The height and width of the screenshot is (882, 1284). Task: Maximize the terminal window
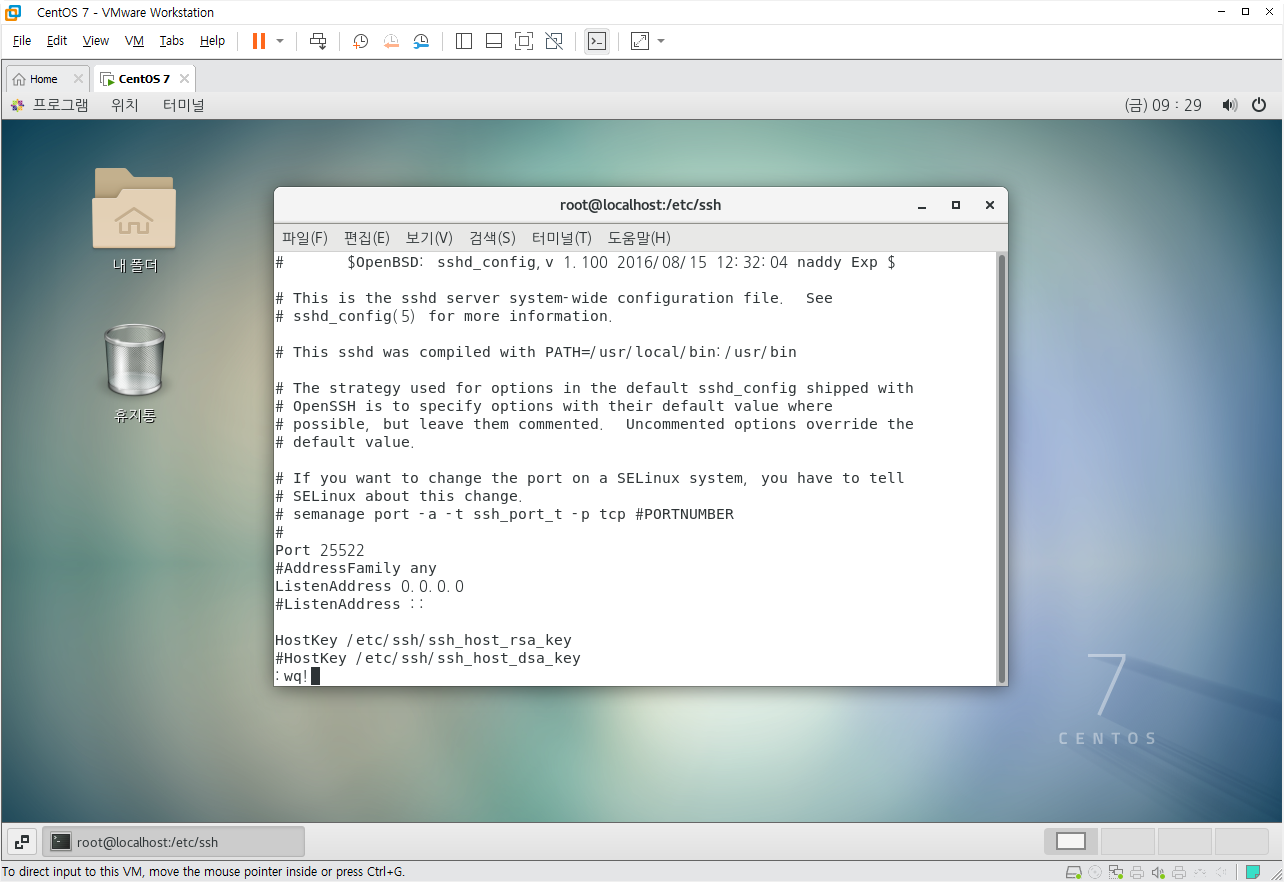pos(956,205)
